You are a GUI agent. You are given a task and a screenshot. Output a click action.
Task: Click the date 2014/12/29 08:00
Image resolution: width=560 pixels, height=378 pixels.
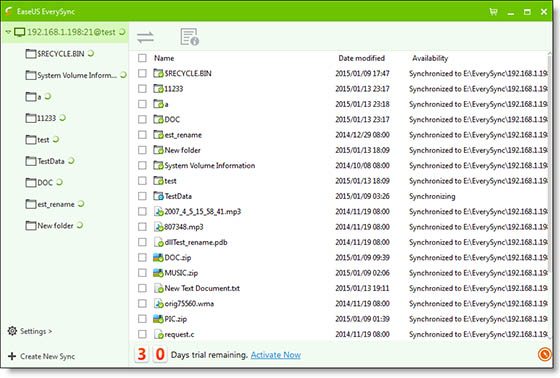[x=362, y=135]
